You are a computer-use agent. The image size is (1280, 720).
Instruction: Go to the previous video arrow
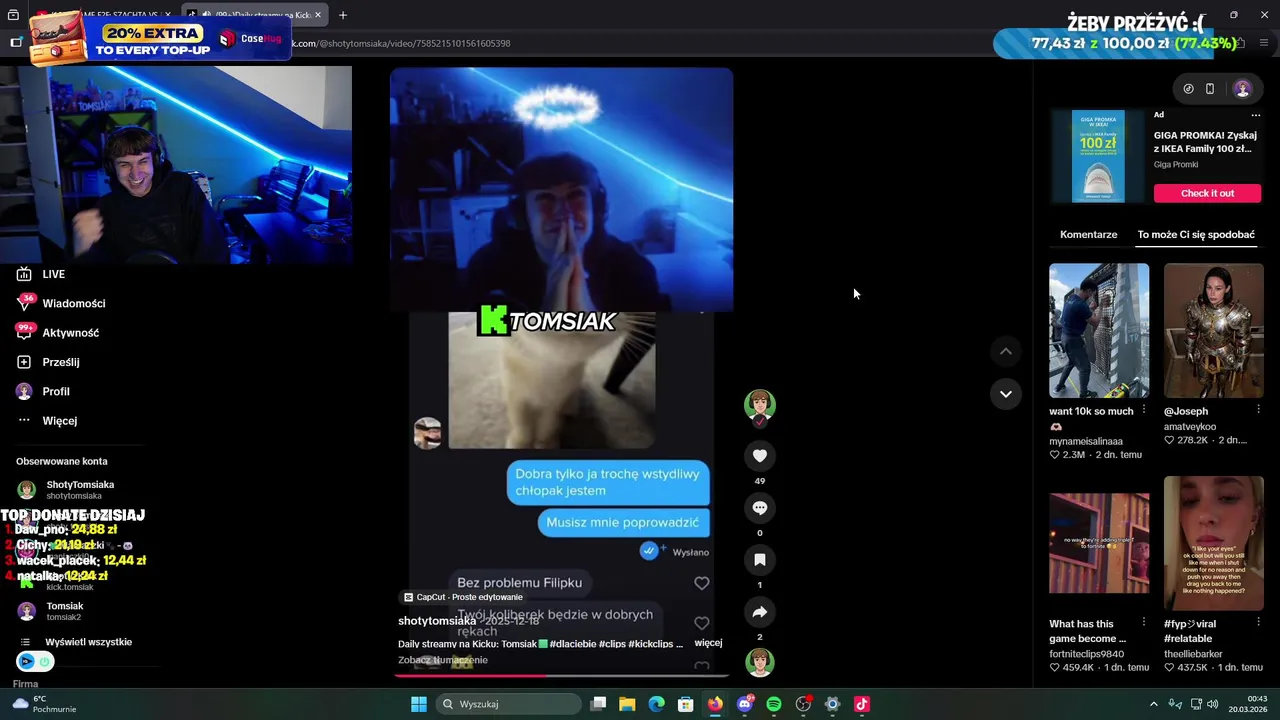click(x=1006, y=351)
